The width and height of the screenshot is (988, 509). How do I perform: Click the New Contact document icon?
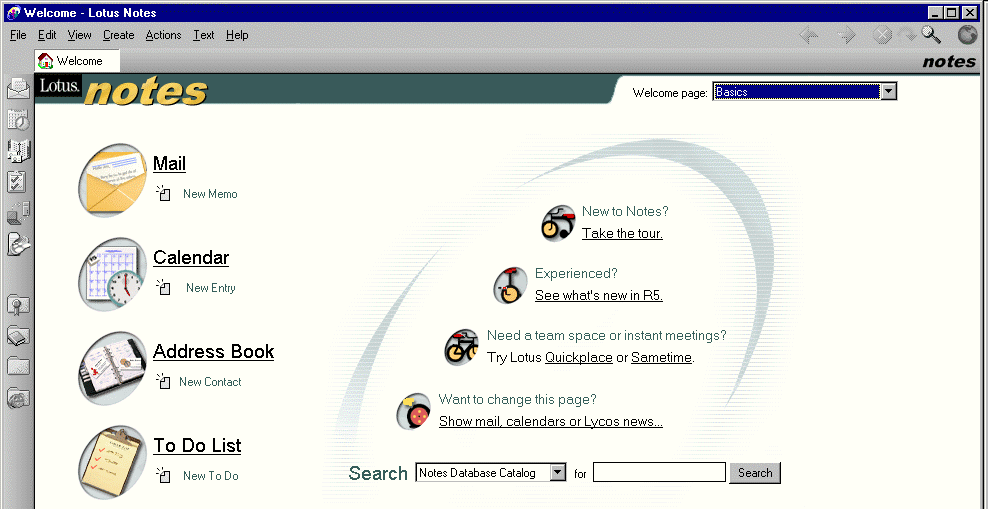tap(164, 381)
